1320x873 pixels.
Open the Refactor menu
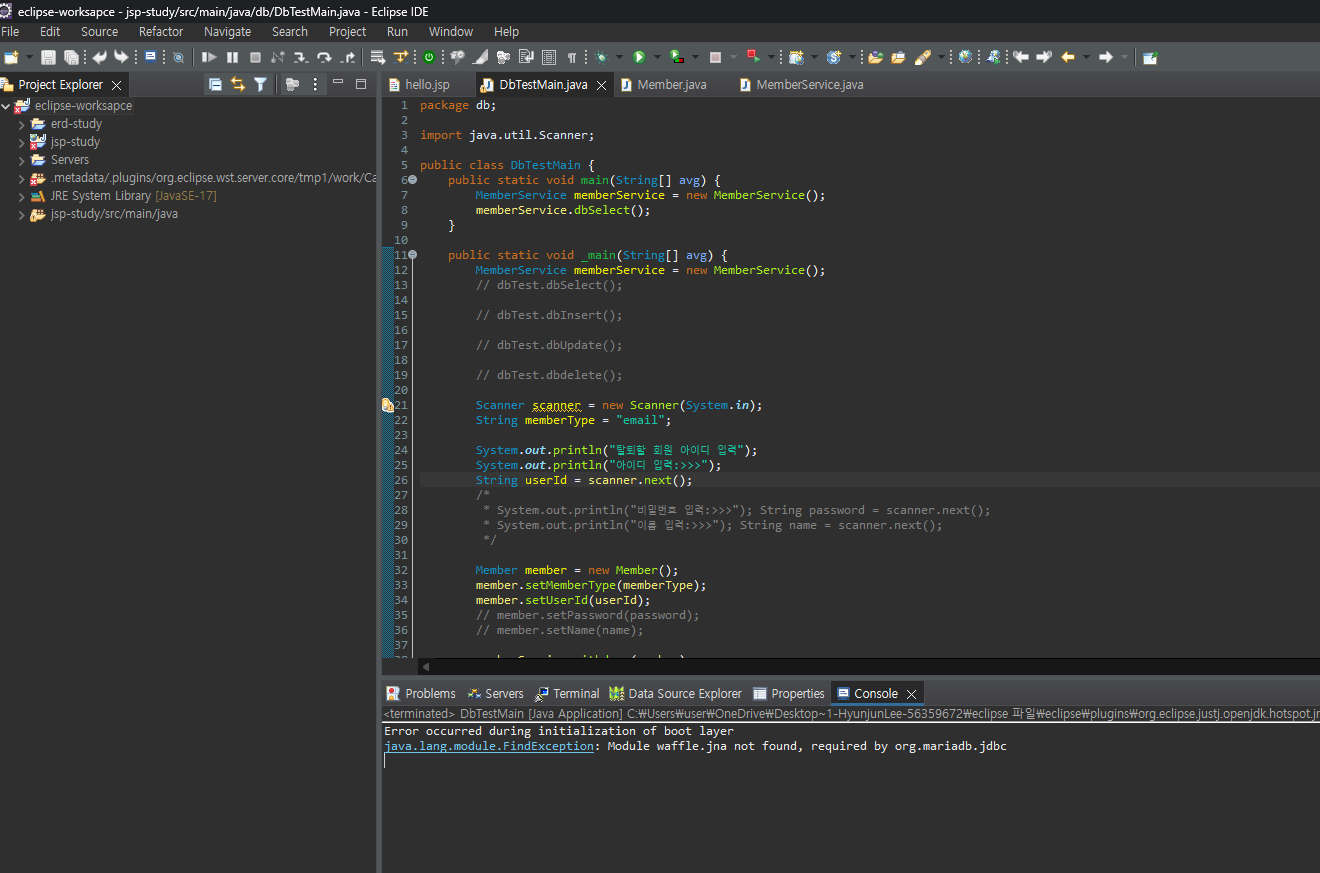161,31
